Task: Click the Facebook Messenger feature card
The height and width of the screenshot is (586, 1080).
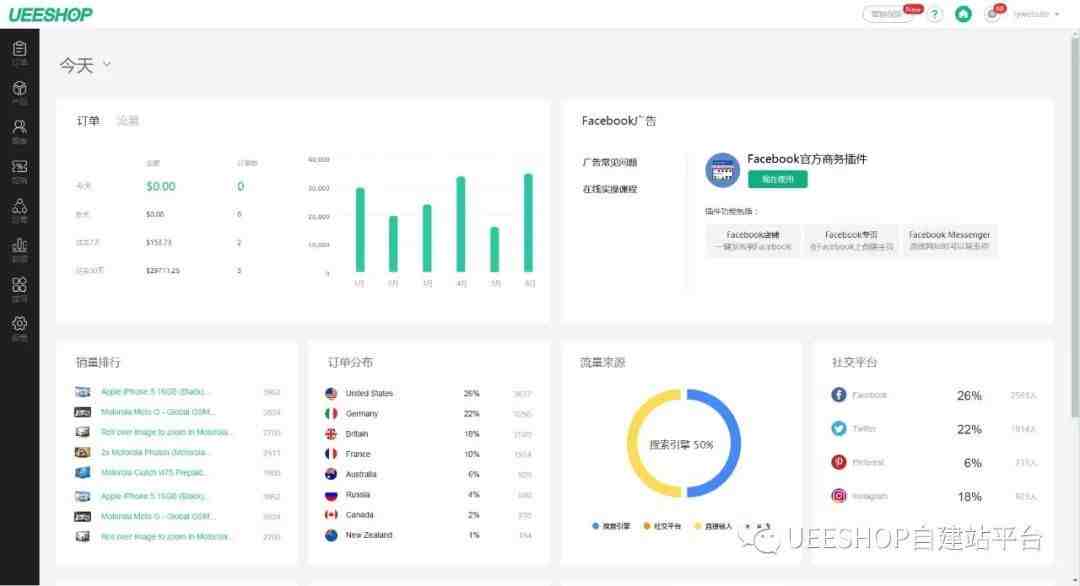Action: (949, 241)
